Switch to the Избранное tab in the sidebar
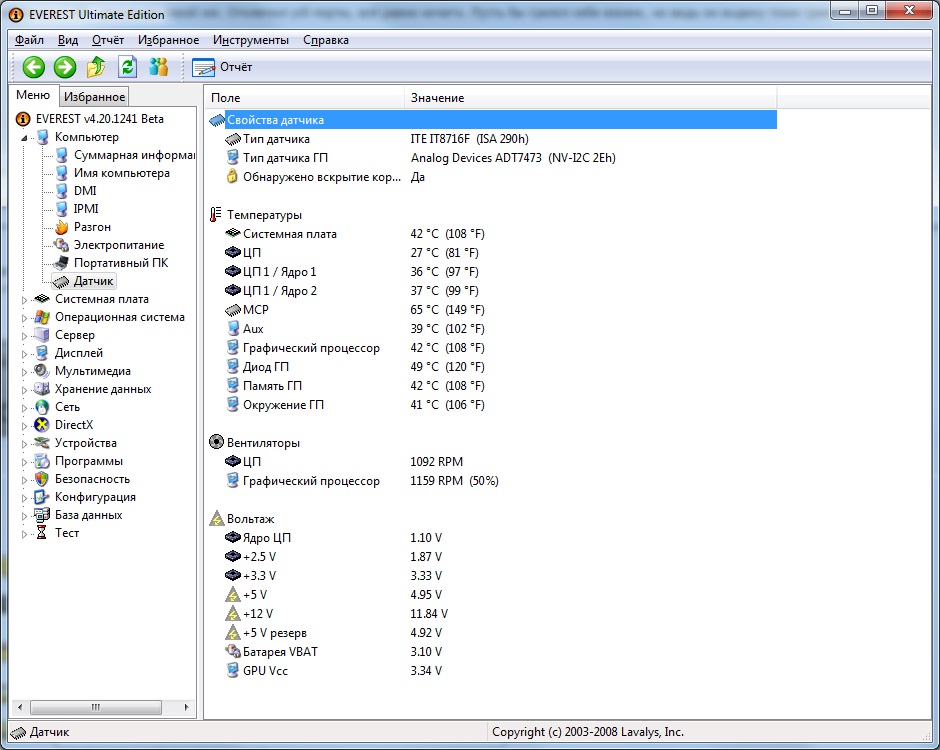The image size is (940, 750). pyautogui.click(x=94, y=97)
